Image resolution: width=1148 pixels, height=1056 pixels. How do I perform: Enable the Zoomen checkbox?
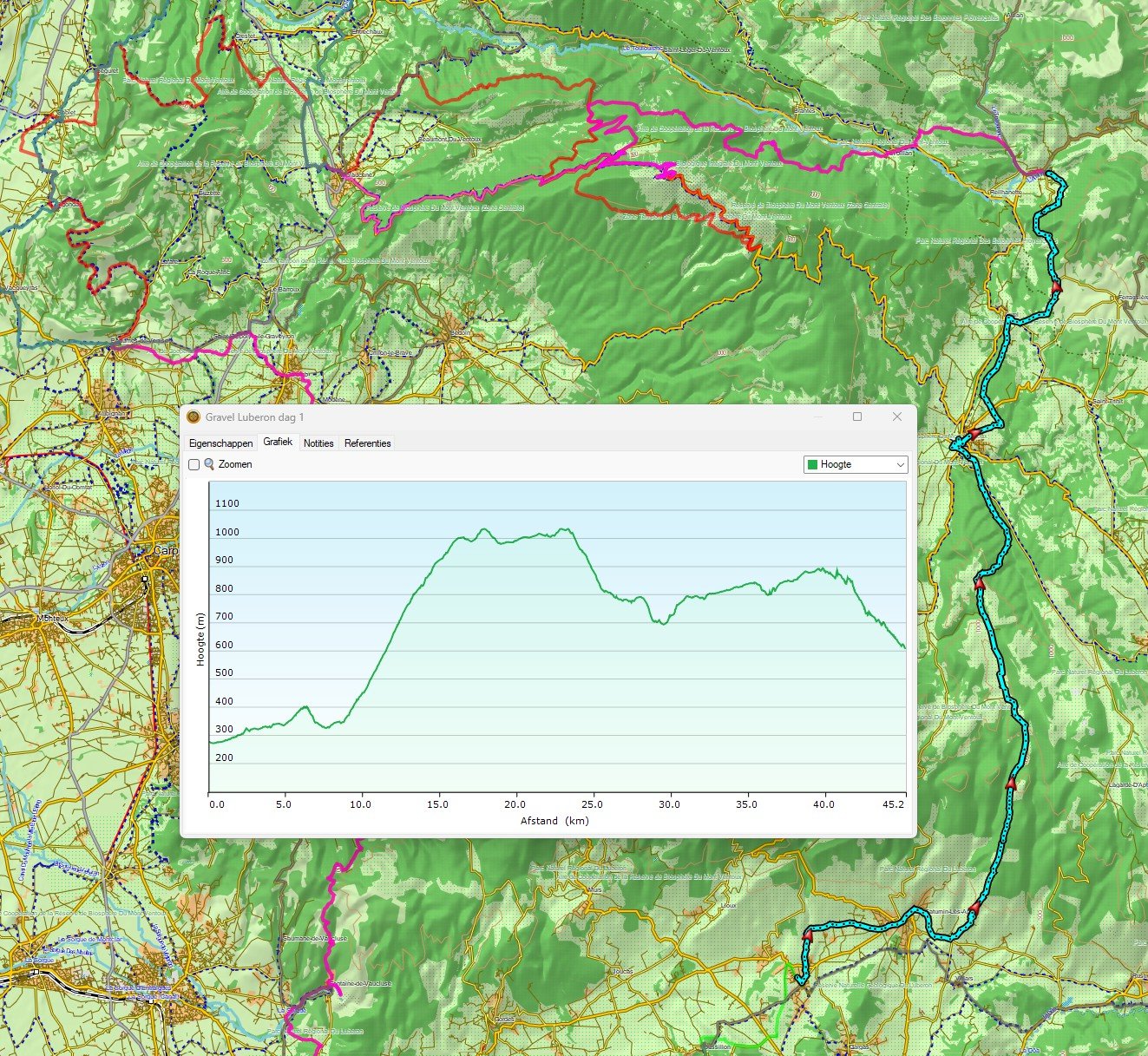click(x=194, y=465)
